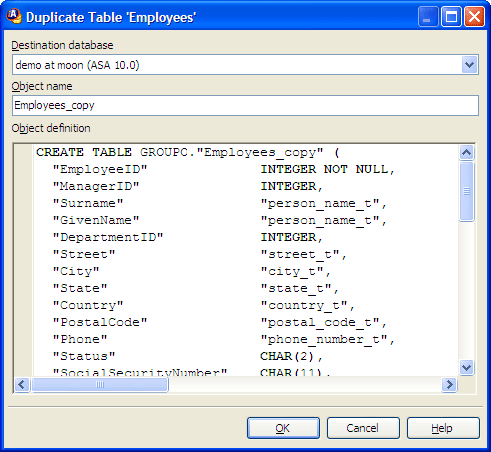The image size is (491, 452).
Task: Click the horizontal scrollbar left arrow
Action: pos(22,385)
